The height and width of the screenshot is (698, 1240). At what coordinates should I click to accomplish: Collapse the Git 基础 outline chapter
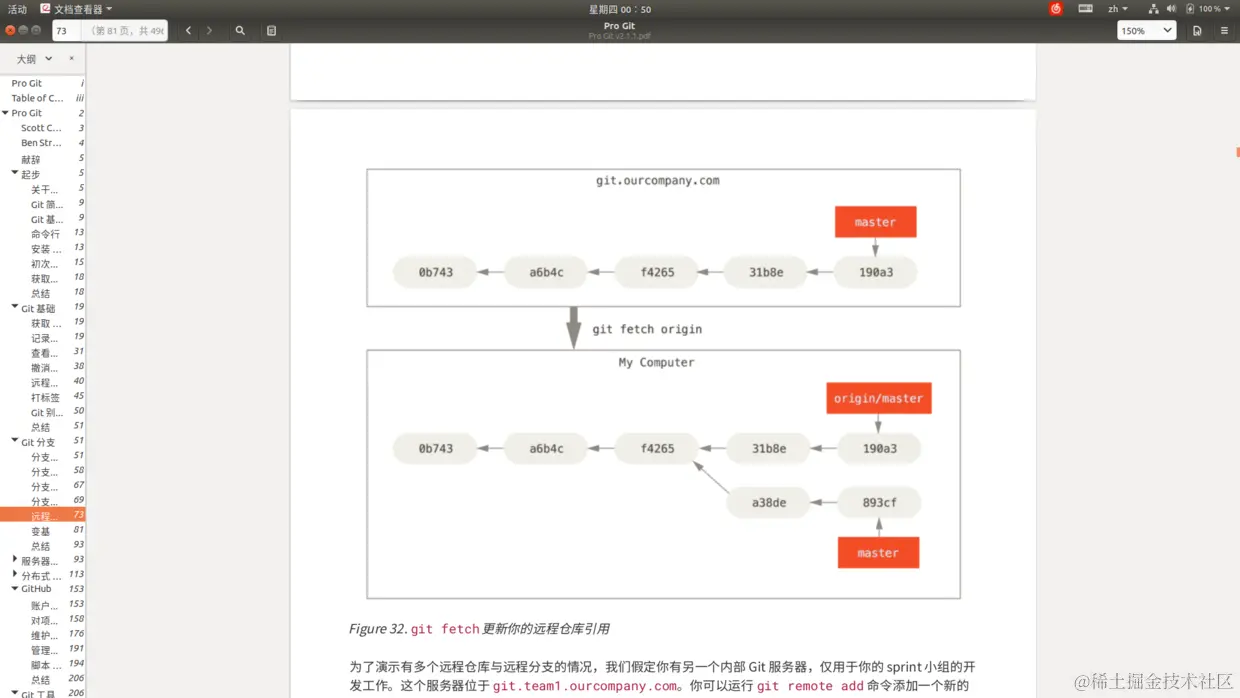[15, 307]
